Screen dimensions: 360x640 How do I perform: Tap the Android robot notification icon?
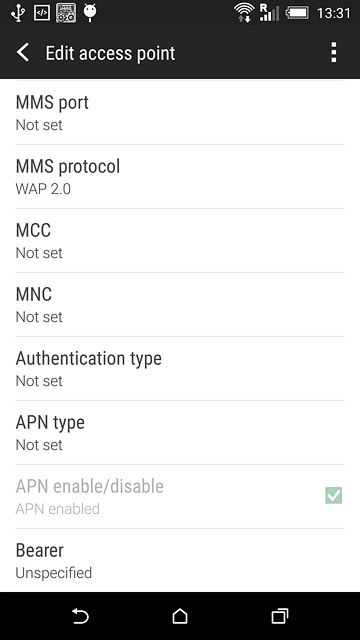tap(90, 13)
